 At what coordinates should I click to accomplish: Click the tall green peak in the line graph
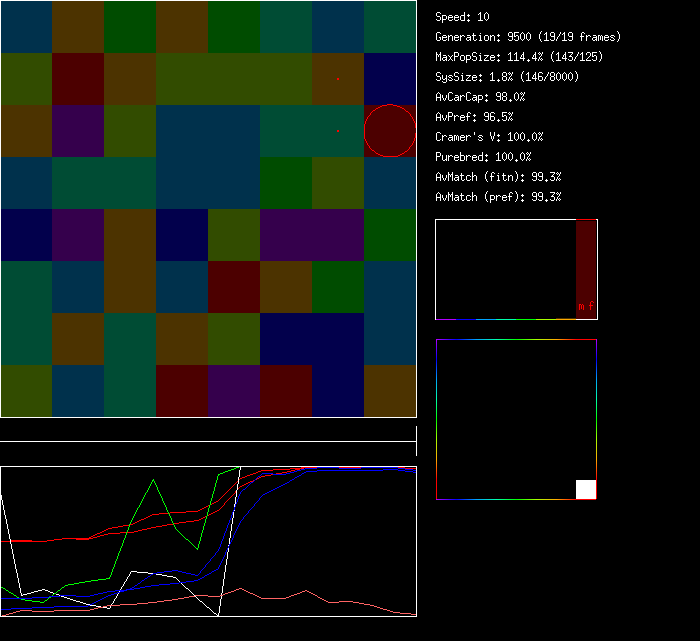click(x=153, y=481)
